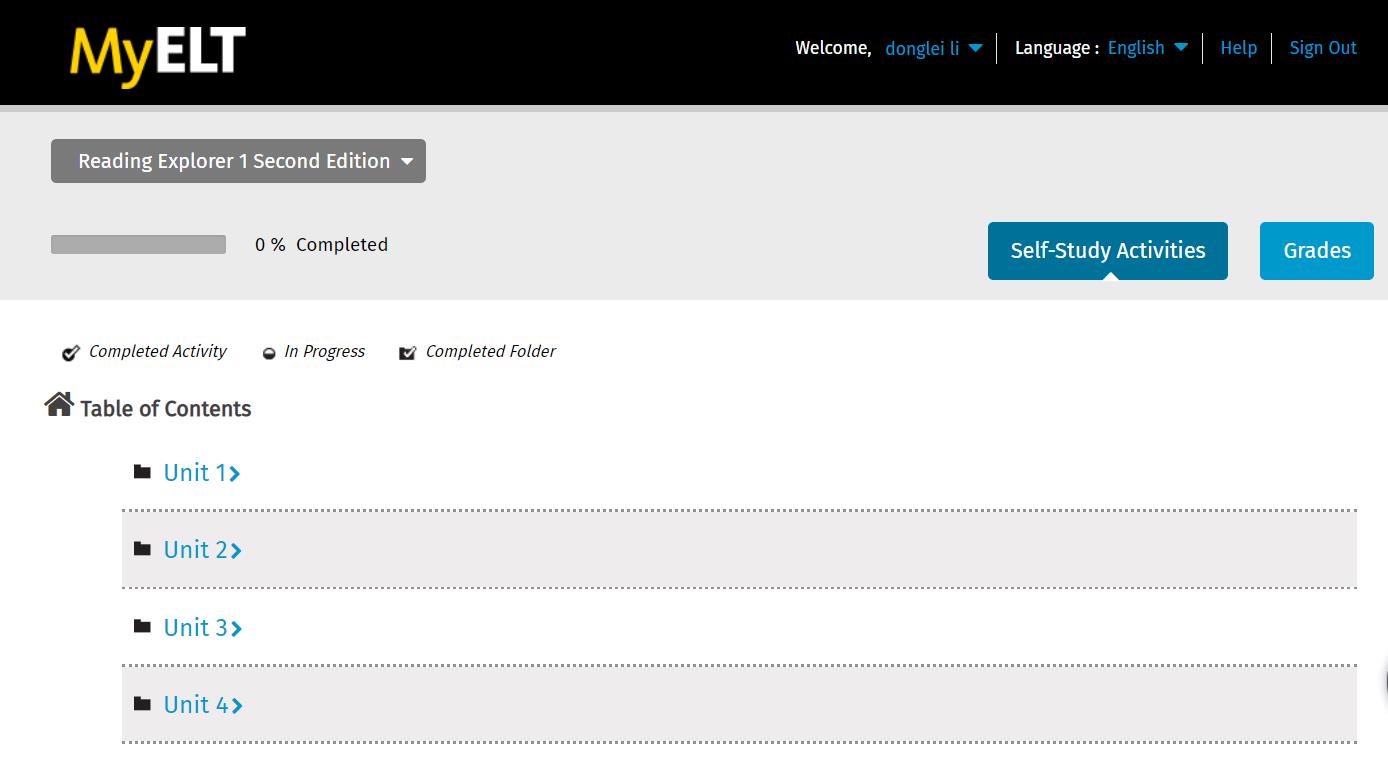Image resolution: width=1388 pixels, height=759 pixels.
Task: Switch to the Grades tab
Action: 1317,251
